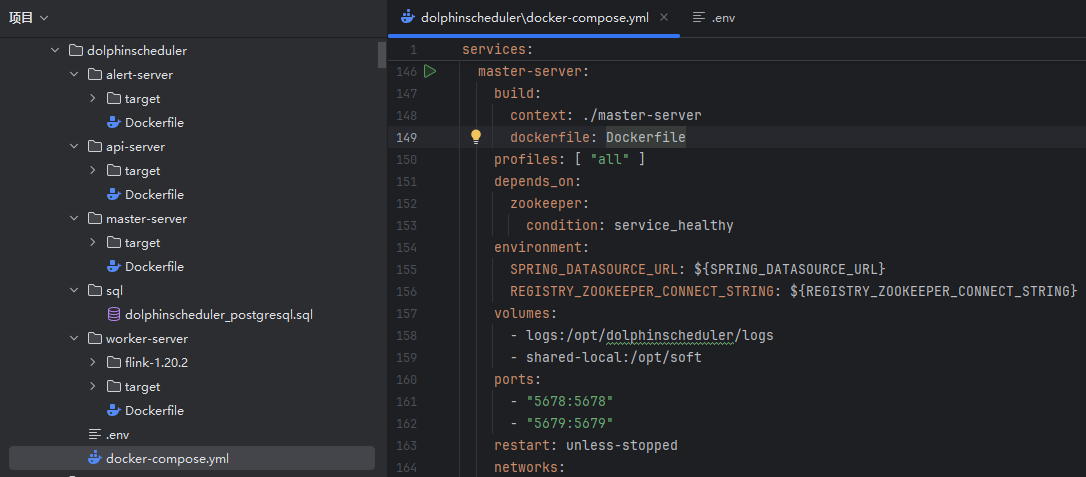1086x477 pixels.
Task: Collapse the api-server folder
Action: (74, 147)
